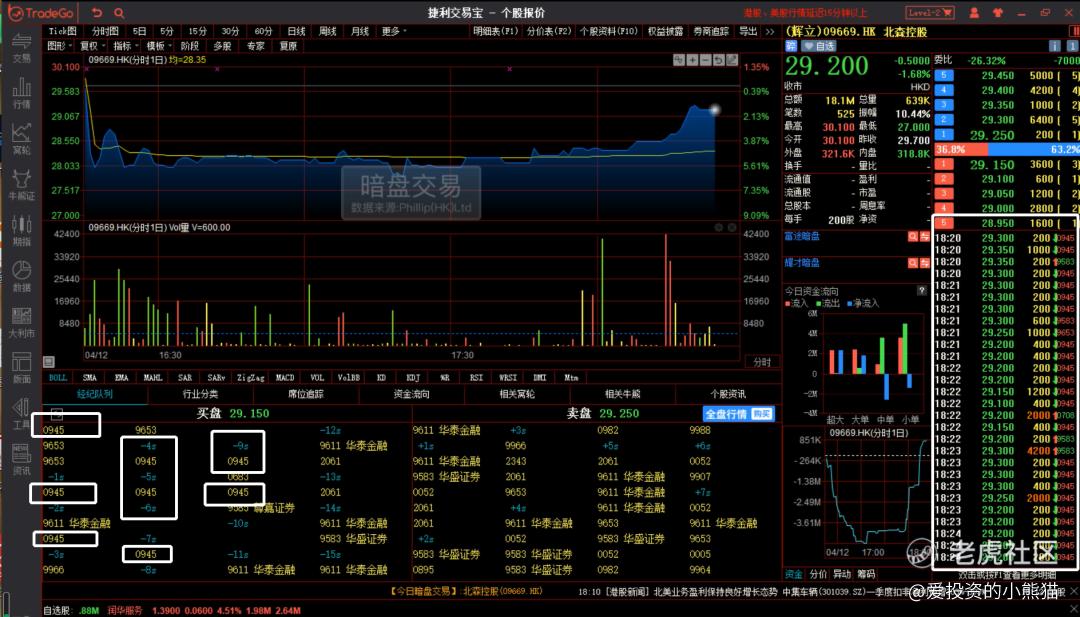Toggle the VOL indicator
This screenshot has height=617, width=1080.
pos(317,377)
